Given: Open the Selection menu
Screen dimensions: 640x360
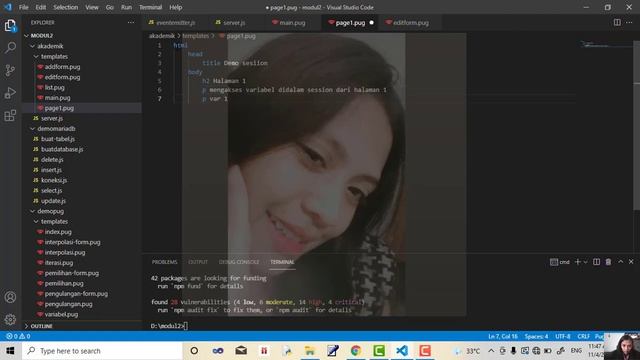Looking at the screenshot, I should [65, 7].
